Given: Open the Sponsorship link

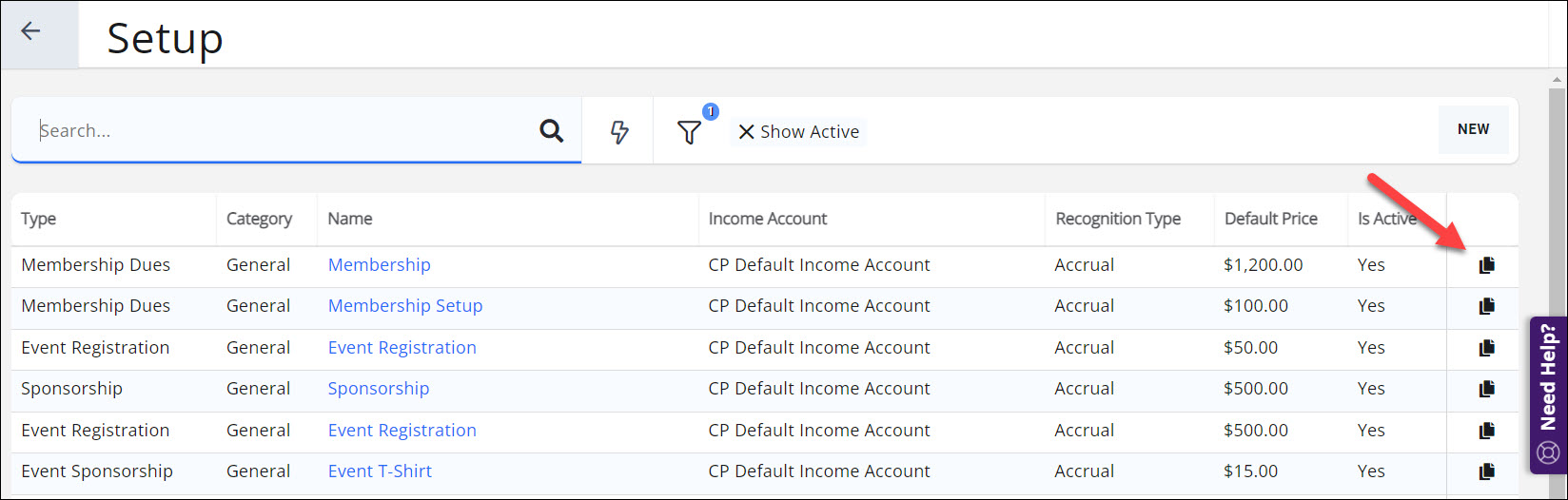Looking at the screenshot, I should pos(378,389).
